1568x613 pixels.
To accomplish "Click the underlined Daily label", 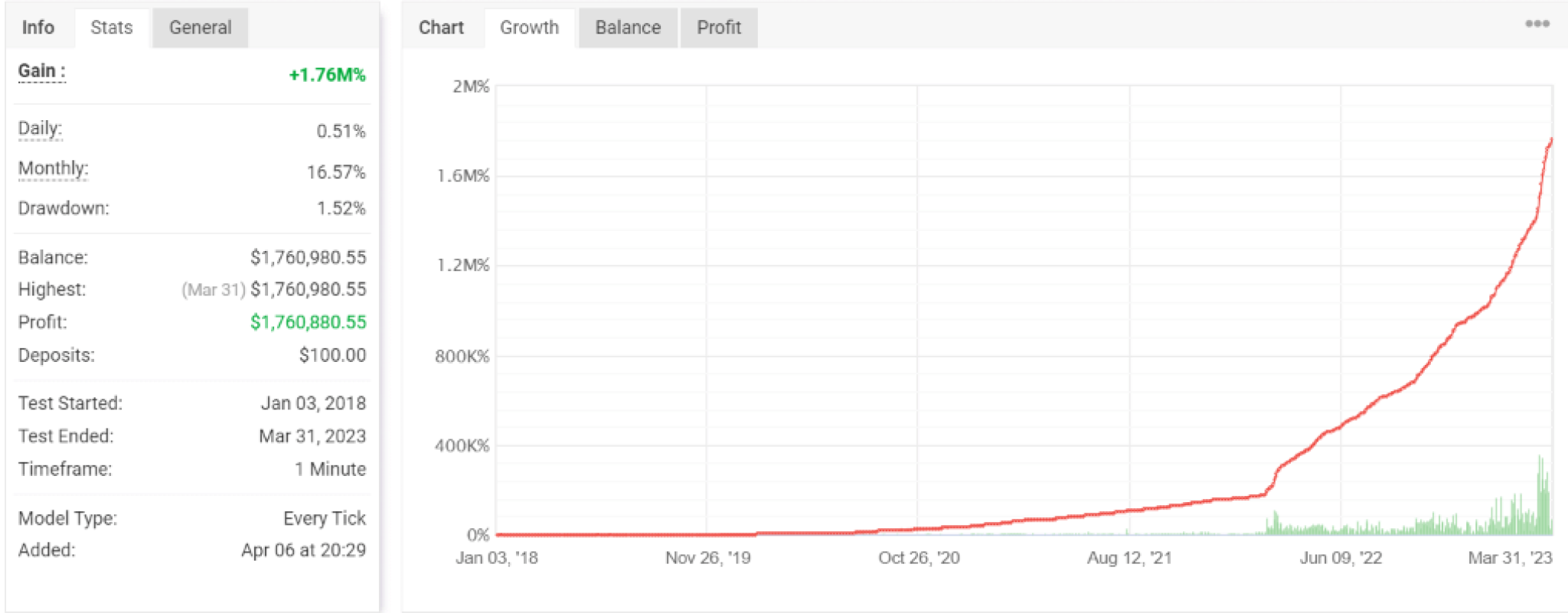I will click(x=40, y=129).
